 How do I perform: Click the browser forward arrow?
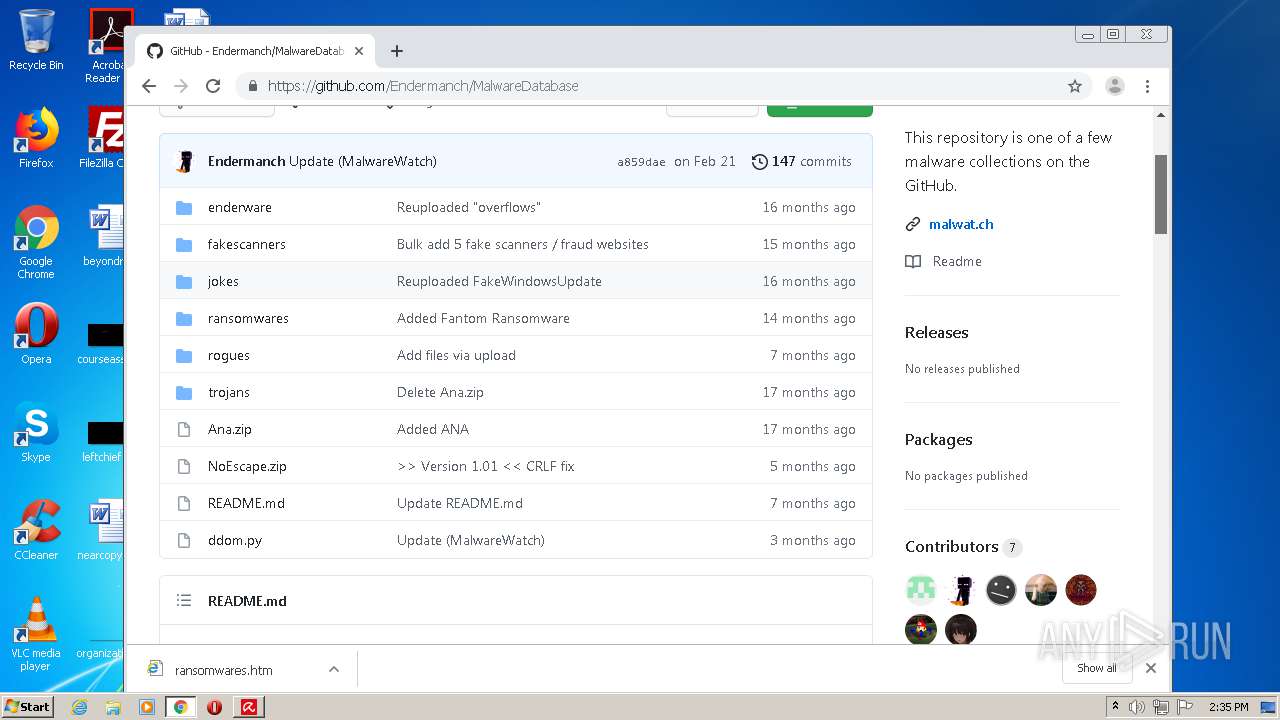coord(181,86)
